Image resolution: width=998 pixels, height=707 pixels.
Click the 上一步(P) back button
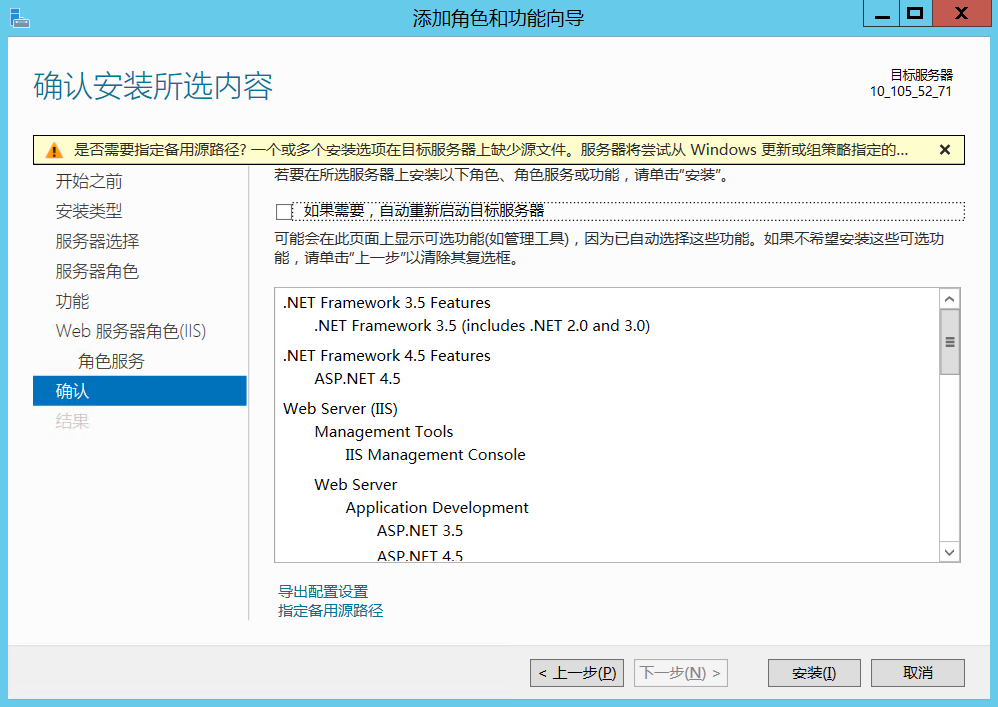pyautogui.click(x=577, y=673)
